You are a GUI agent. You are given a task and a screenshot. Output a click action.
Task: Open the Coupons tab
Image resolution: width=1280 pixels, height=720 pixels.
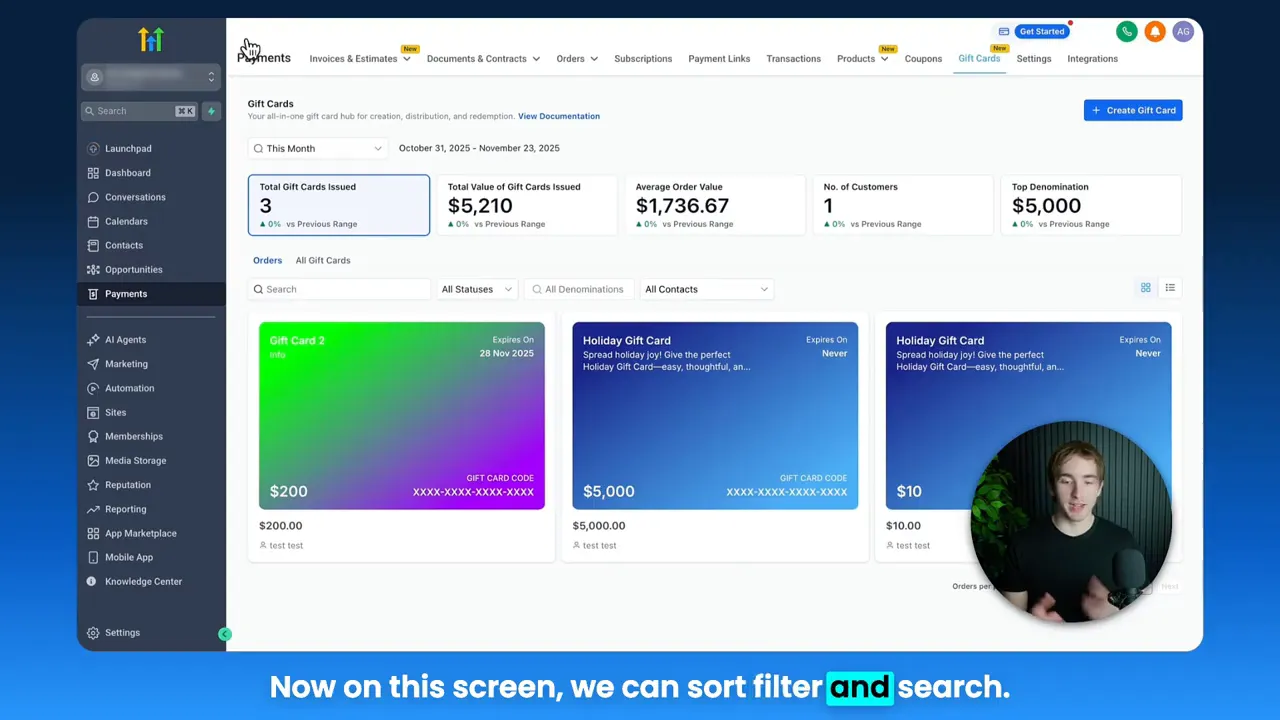tap(923, 59)
